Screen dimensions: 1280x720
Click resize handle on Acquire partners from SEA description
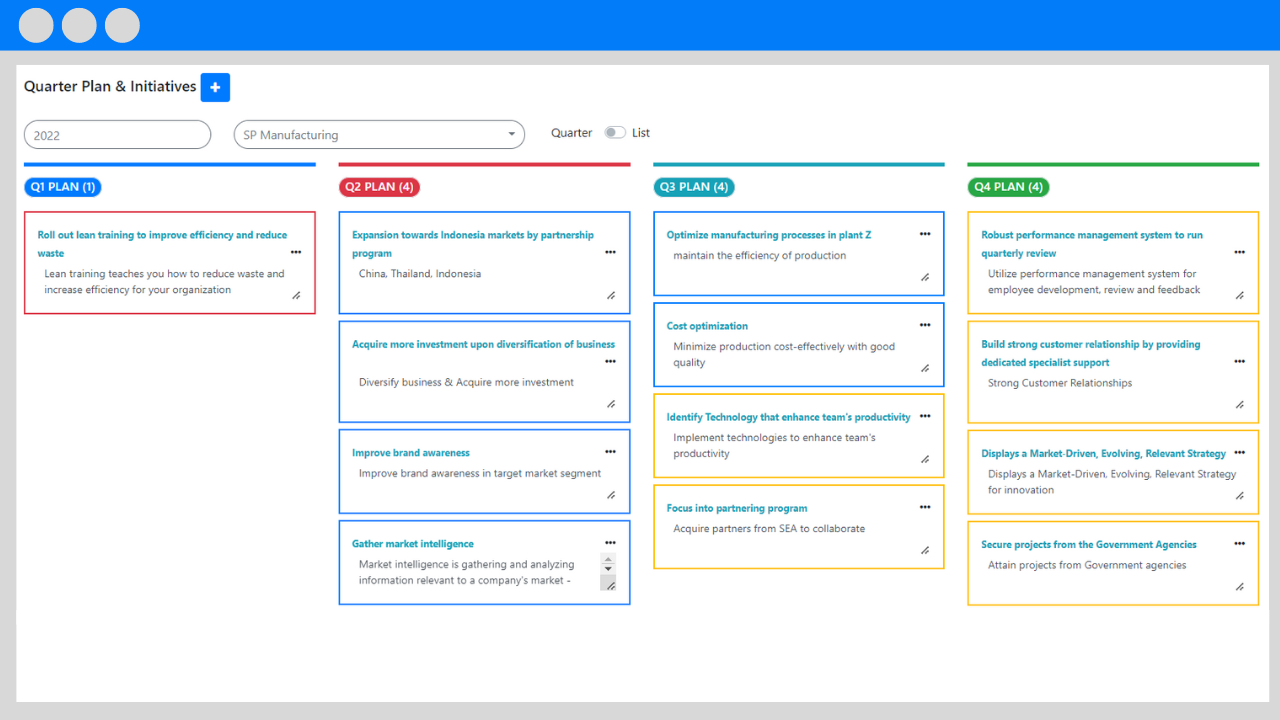(x=925, y=550)
